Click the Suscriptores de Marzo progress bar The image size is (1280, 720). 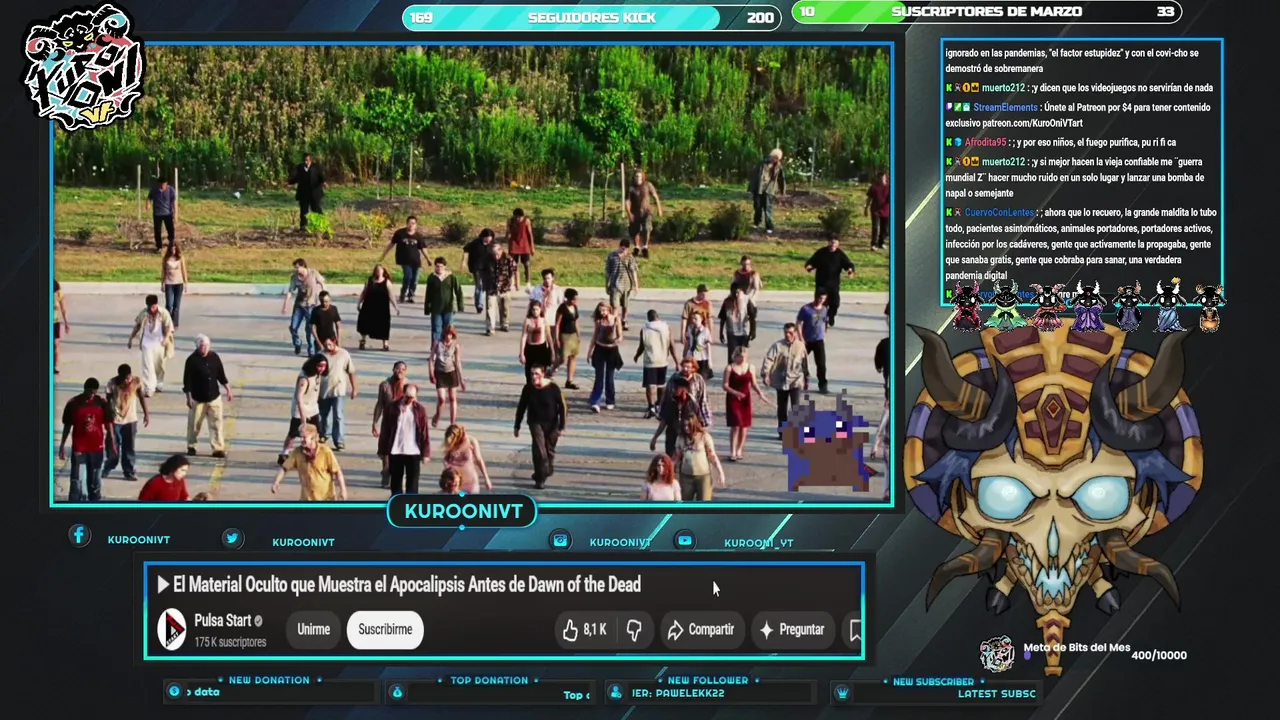point(987,12)
